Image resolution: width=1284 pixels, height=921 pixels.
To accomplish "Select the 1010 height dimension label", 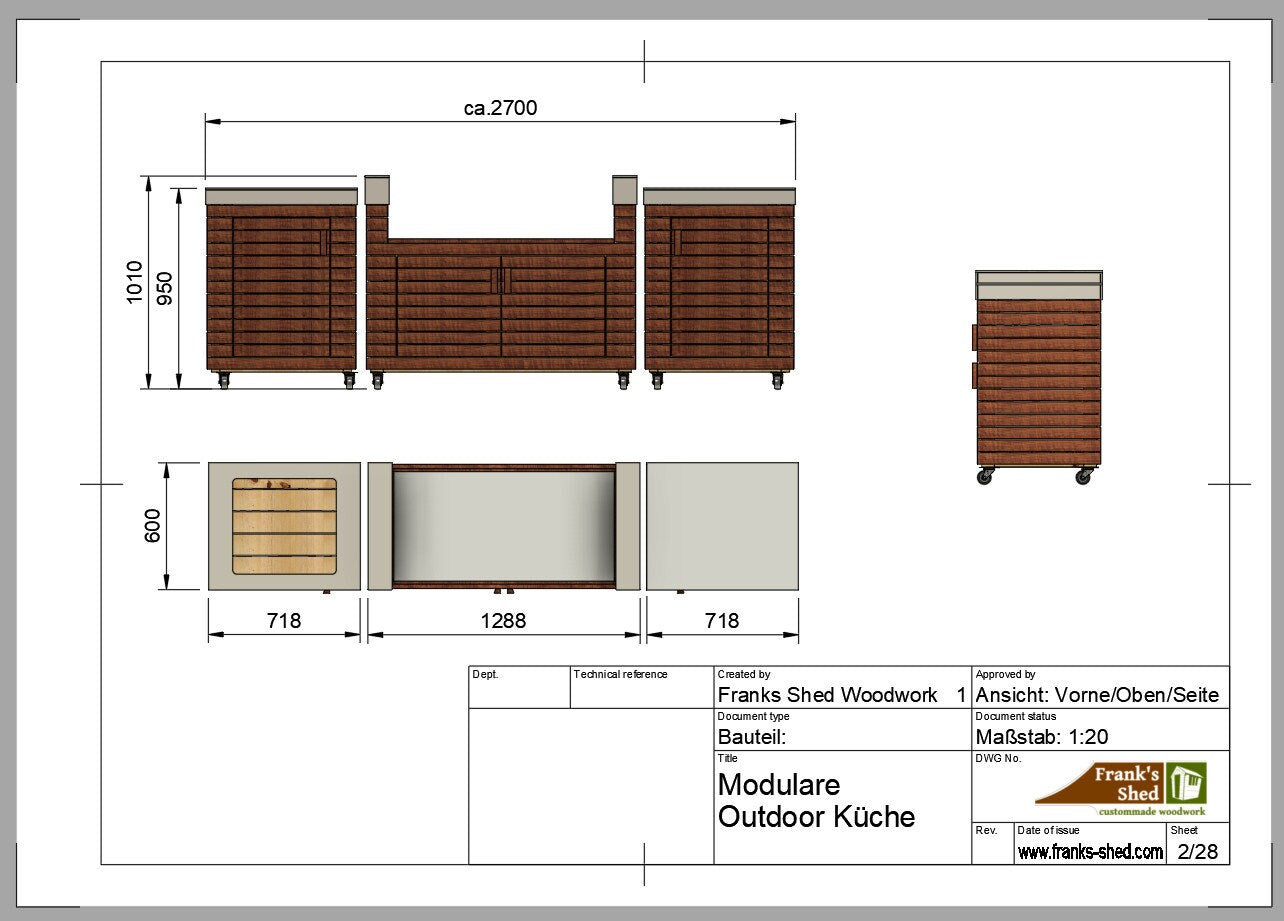I will pos(135,282).
